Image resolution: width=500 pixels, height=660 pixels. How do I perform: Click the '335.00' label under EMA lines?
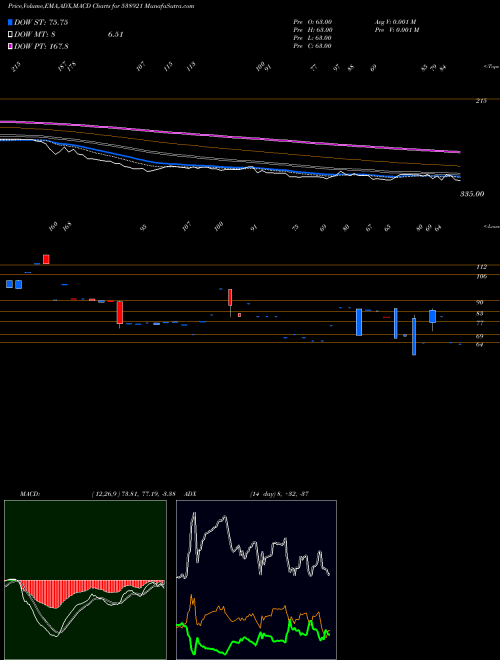[472, 194]
